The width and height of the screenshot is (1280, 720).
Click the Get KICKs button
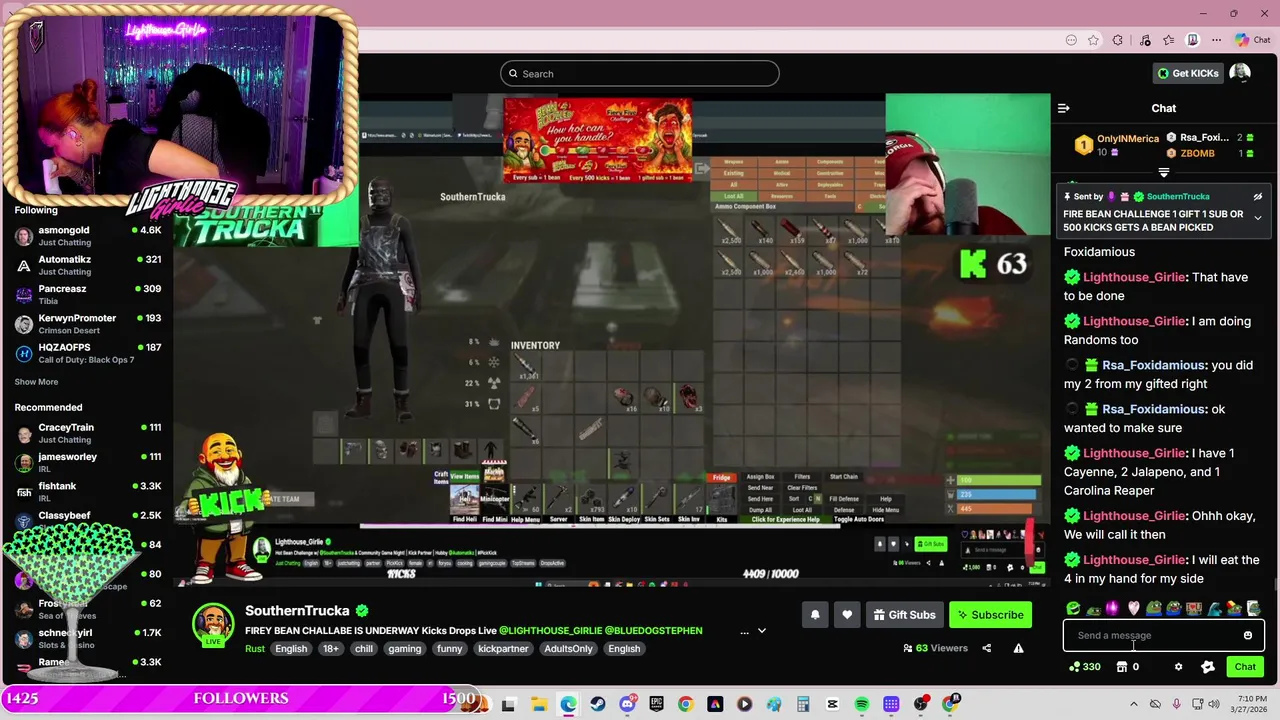1188,73
